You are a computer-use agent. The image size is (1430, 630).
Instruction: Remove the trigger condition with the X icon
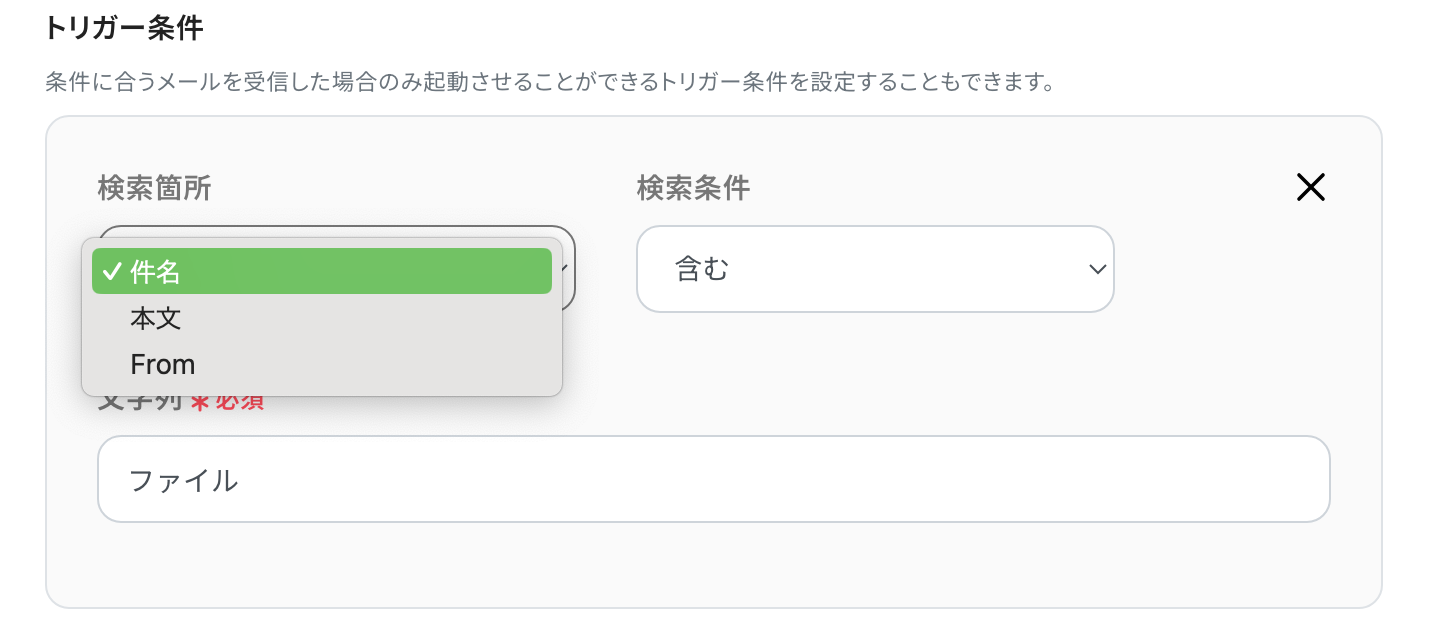1310,187
